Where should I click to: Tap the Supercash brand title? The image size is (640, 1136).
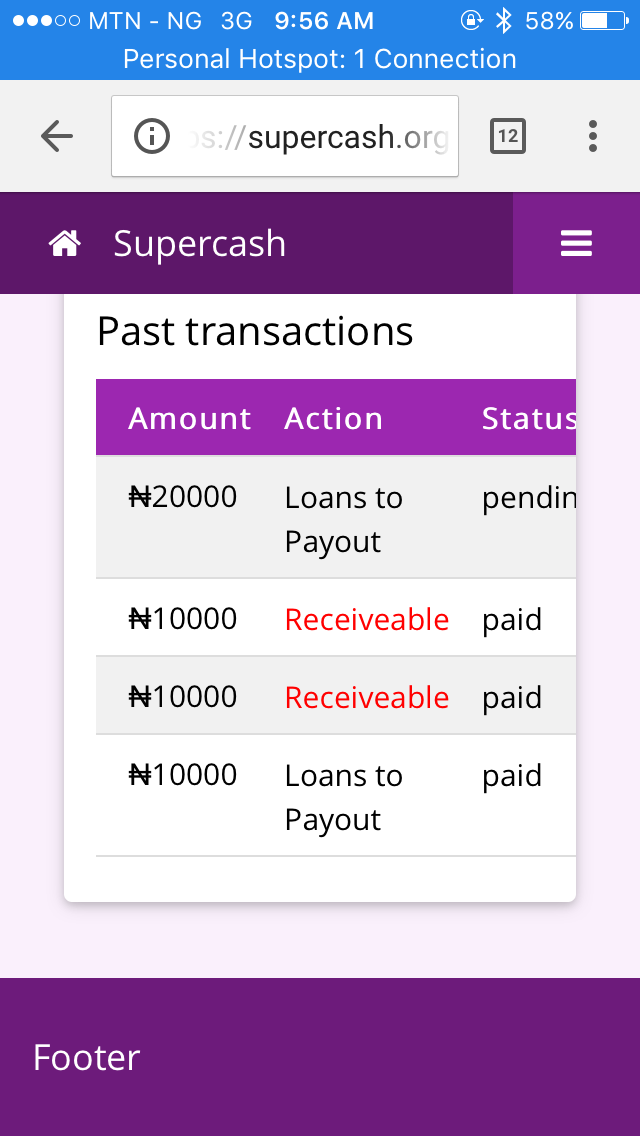tap(199, 244)
